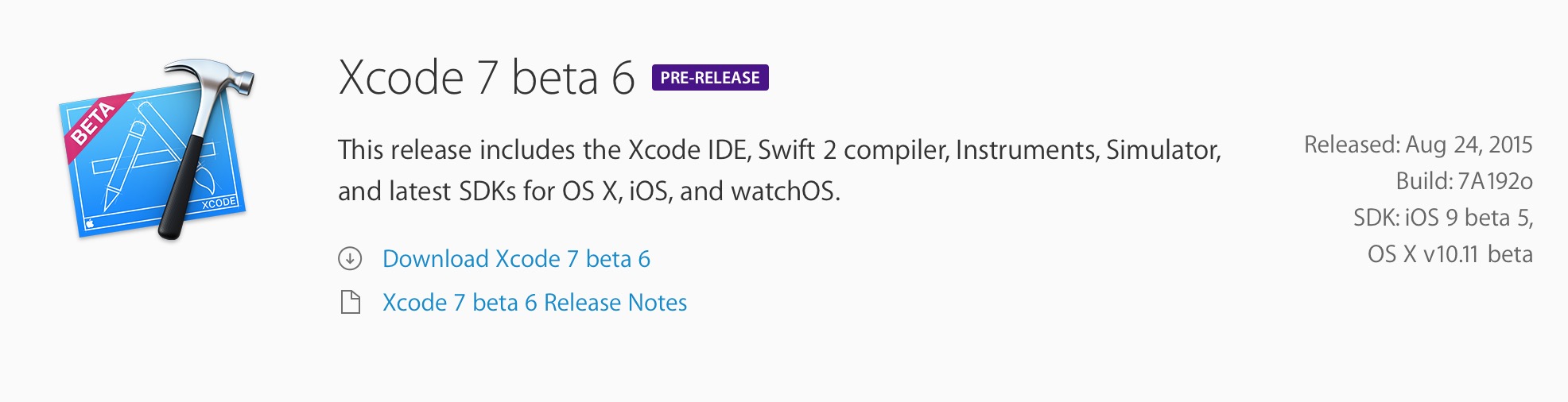The image size is (1568, 402).
Task: Click the Released Aug 24, 2015 text
Action: (x=1418, y=145)
